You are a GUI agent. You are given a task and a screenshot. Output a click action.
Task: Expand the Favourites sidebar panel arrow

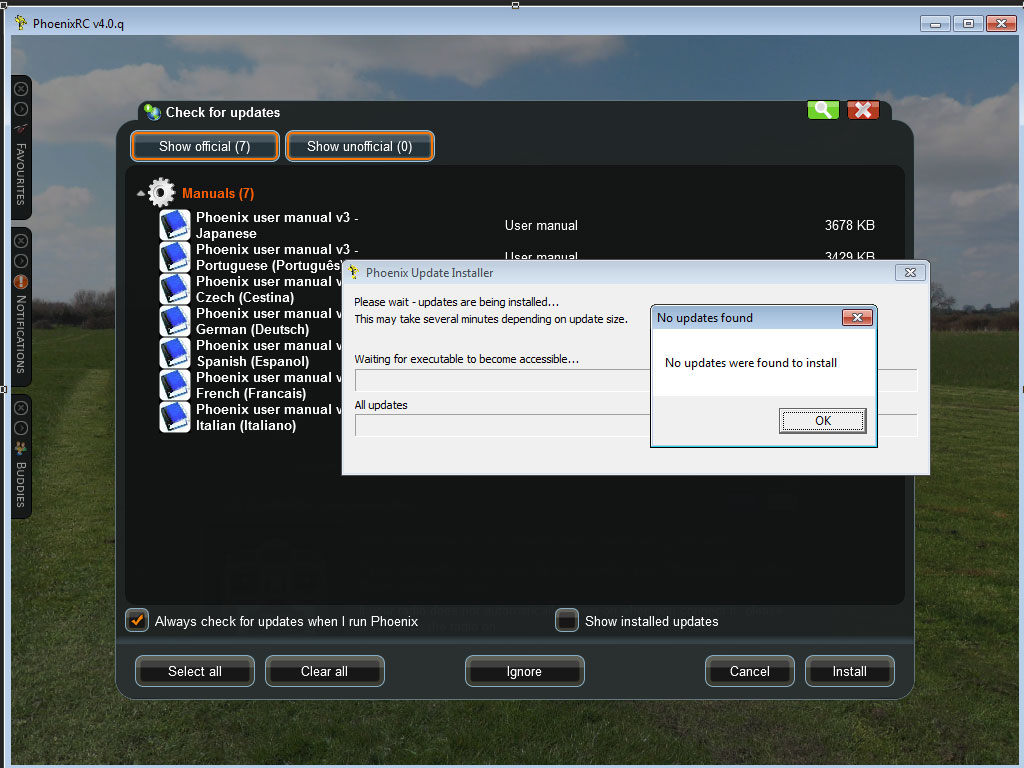point(21,109)
